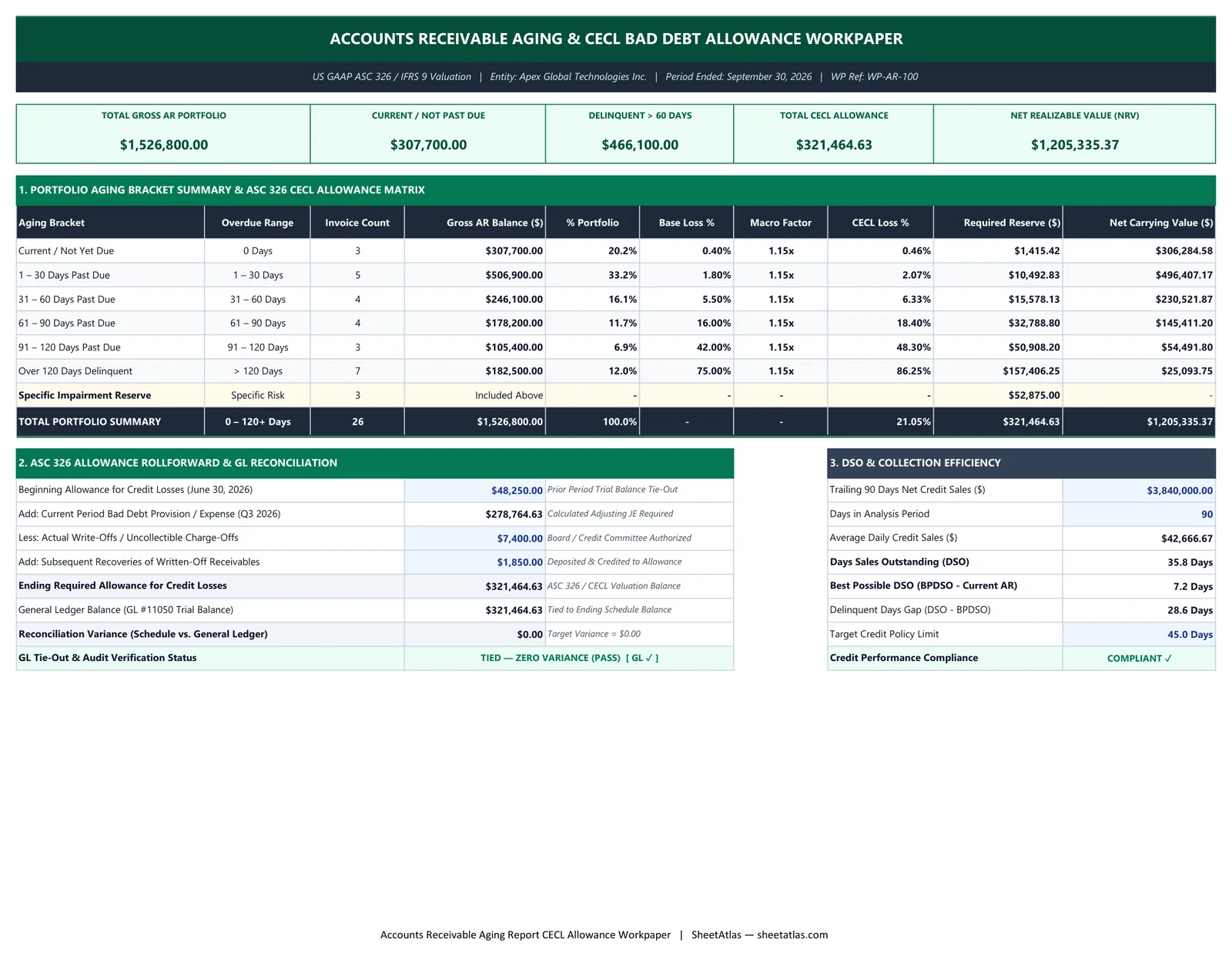Viewport: 1232px width, 956px height.
Task: Click the Net Realizable Value card amount $1,205,335.37
Action: point(1075,145)
